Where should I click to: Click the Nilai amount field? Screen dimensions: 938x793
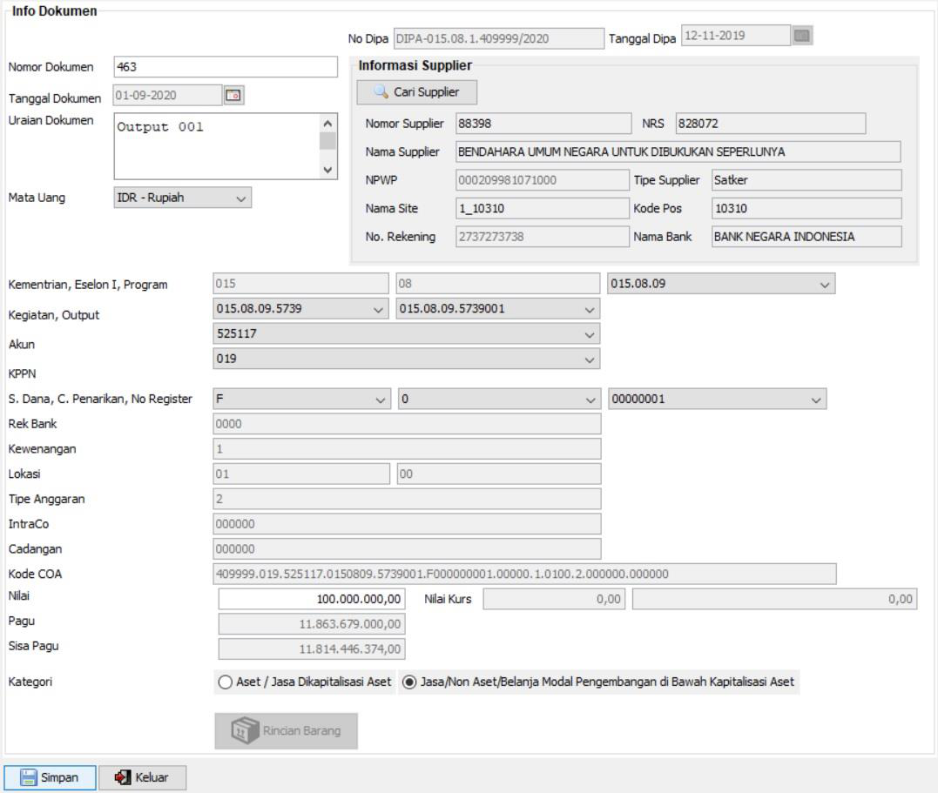click(x=312, y=599)
